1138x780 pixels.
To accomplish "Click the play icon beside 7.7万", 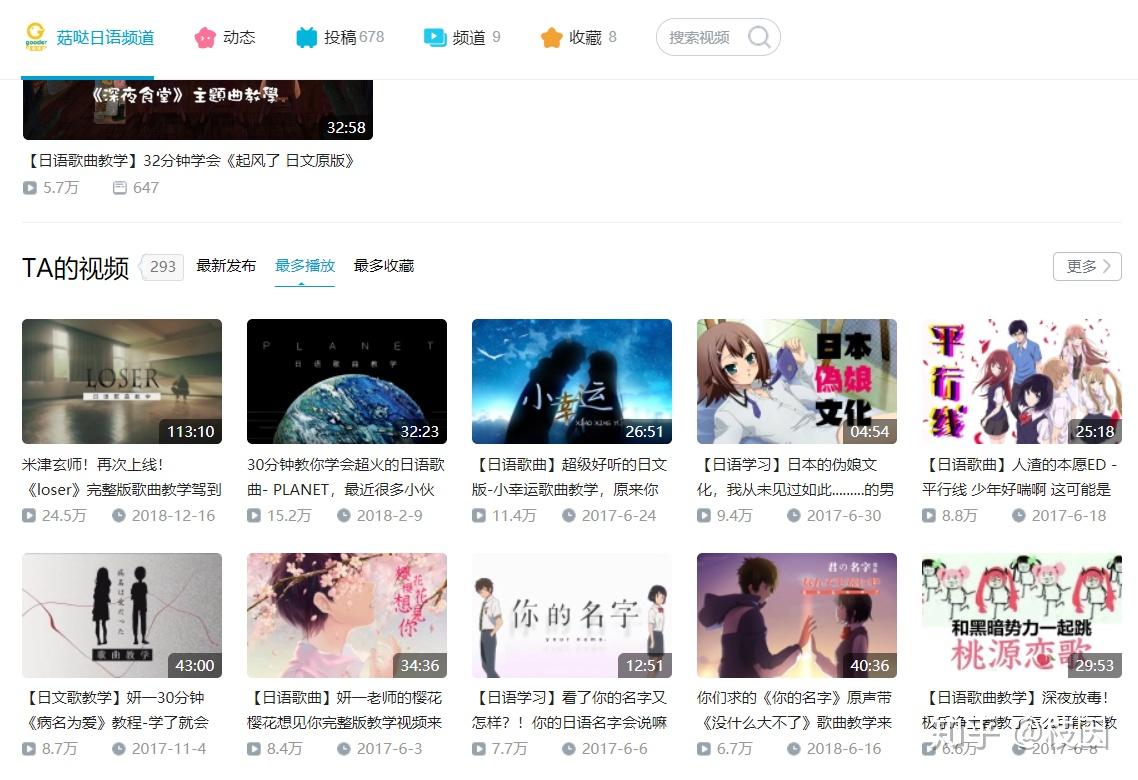I will [478, 749].
